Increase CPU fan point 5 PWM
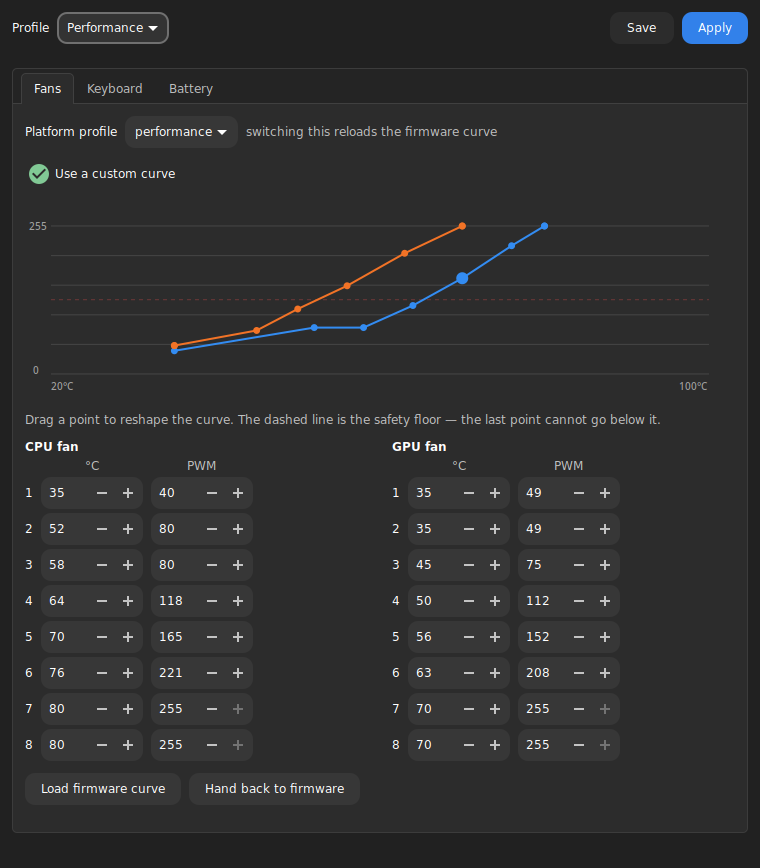The height and width of the screenshot is (868, 760). (238, 637)
